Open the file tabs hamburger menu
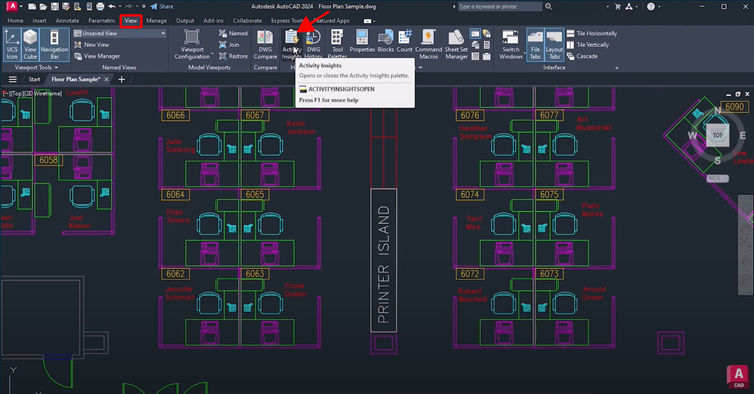The width and height of the screenshot is (754, 394). tap(13, 79)
